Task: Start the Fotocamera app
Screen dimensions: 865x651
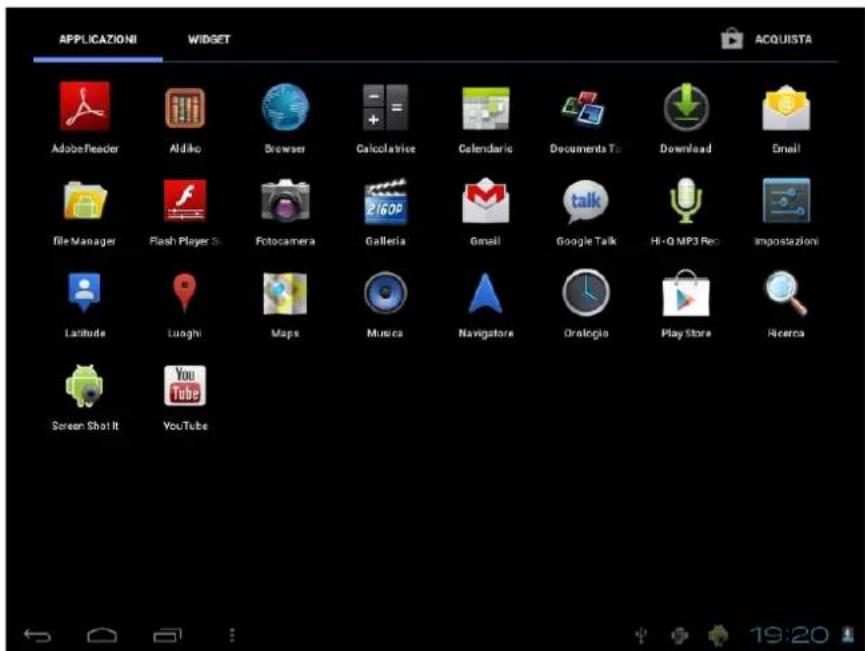Action: [x=285, y=200]
